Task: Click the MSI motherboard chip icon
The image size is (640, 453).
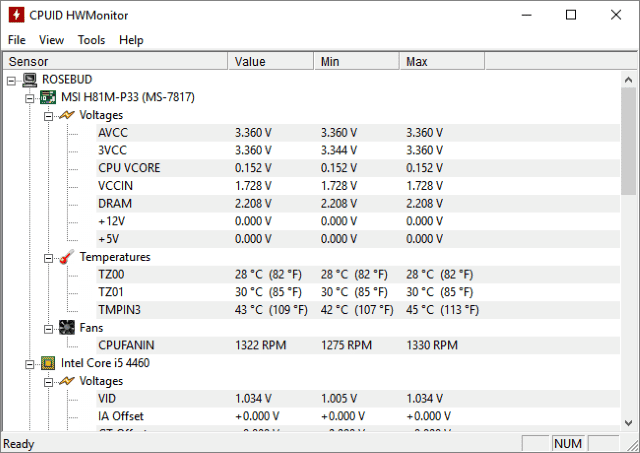Action: 47,97
